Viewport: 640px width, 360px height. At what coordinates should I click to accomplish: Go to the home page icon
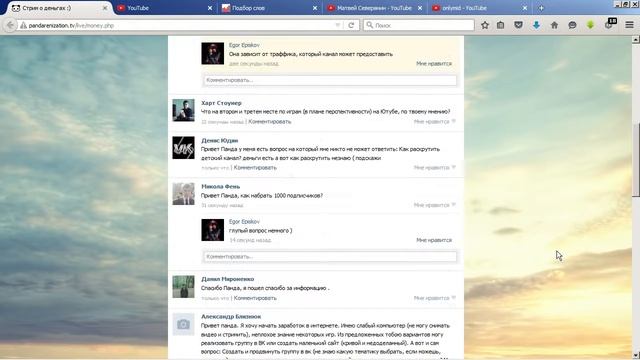point(554,25)
